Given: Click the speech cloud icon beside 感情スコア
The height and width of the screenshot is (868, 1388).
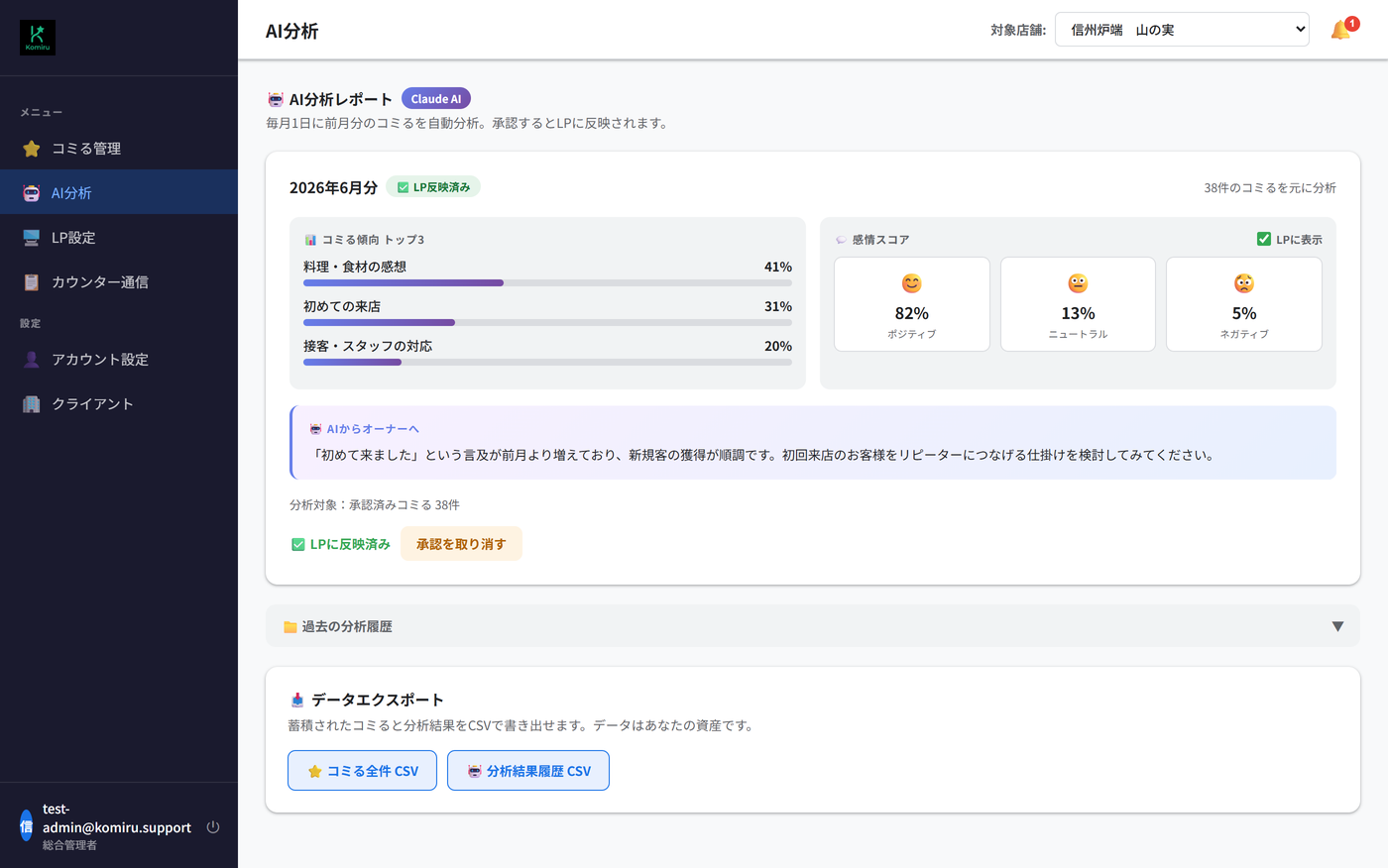Looking at the screenshot, I should pyautogui.click(x=842, y=240).
